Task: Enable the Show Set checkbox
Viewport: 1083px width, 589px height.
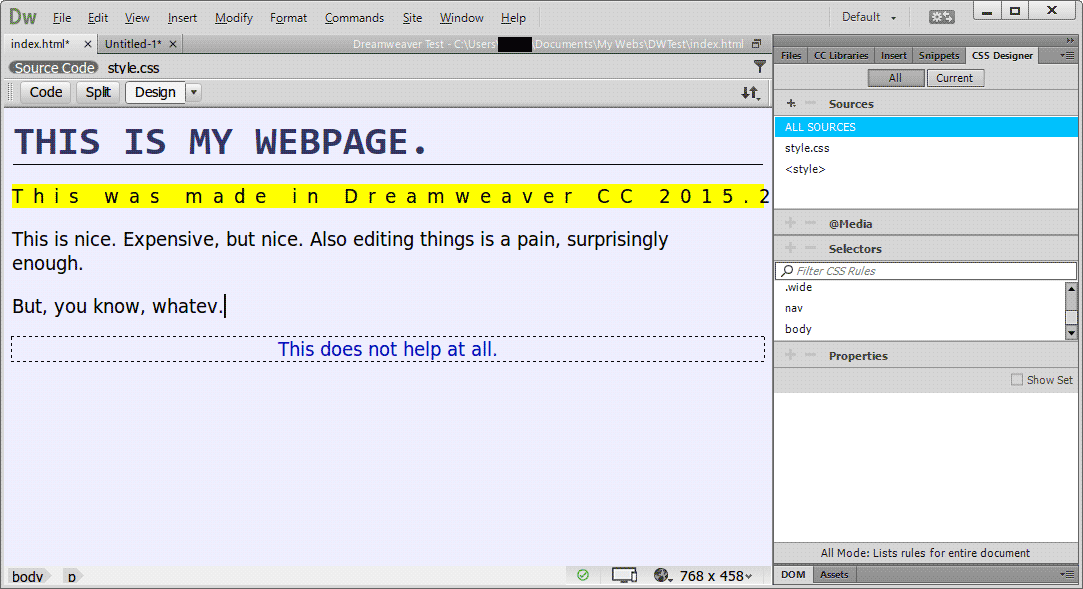Action: [x=1017, y=379]
